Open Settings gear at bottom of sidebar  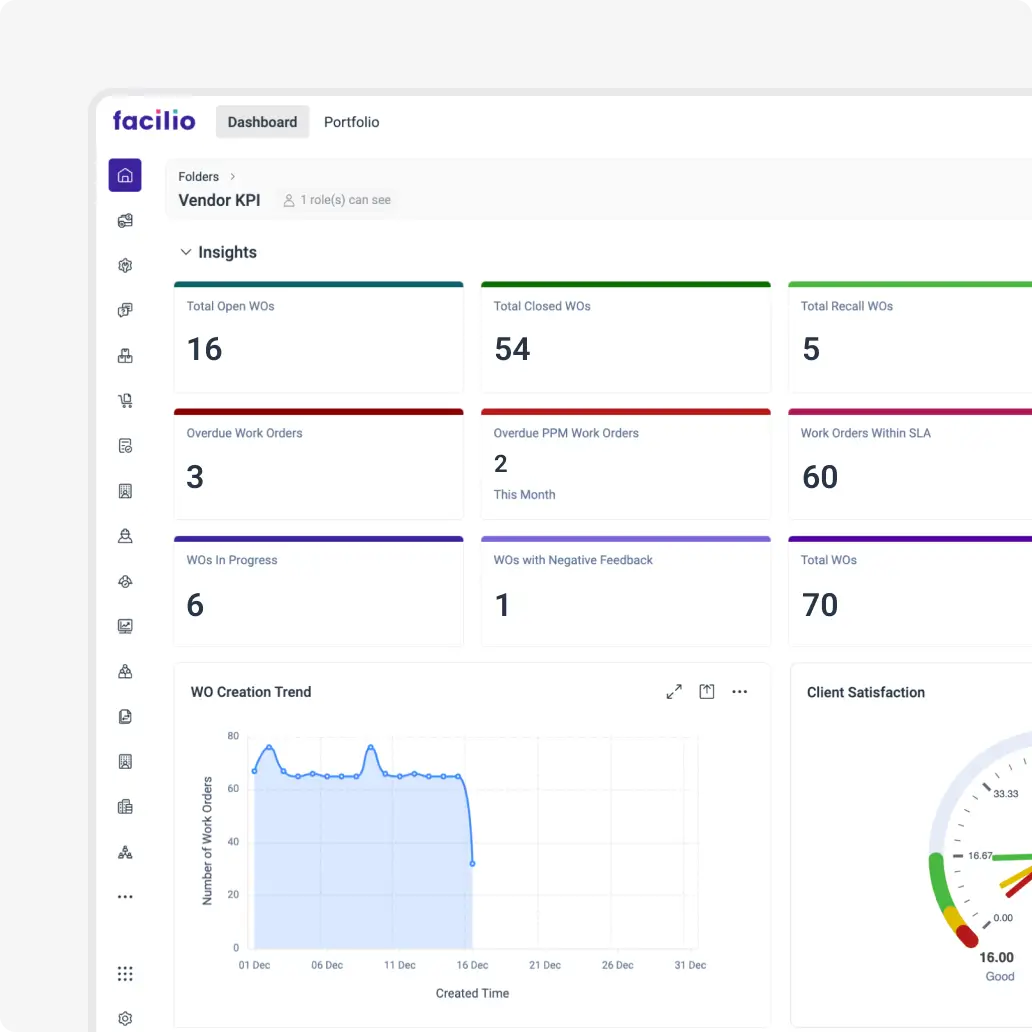point(125,1017)
